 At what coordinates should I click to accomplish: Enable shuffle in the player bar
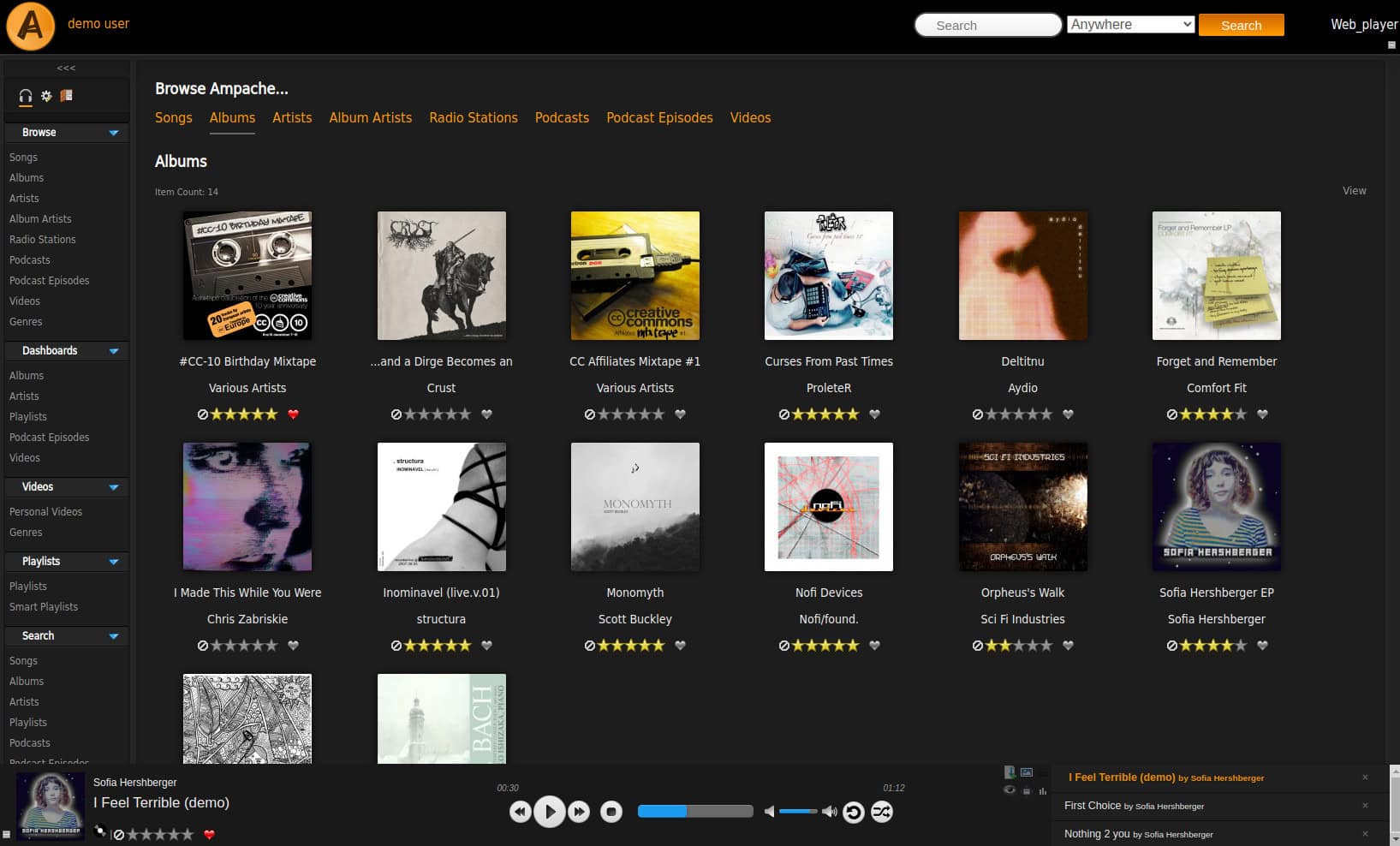point(882,812)
